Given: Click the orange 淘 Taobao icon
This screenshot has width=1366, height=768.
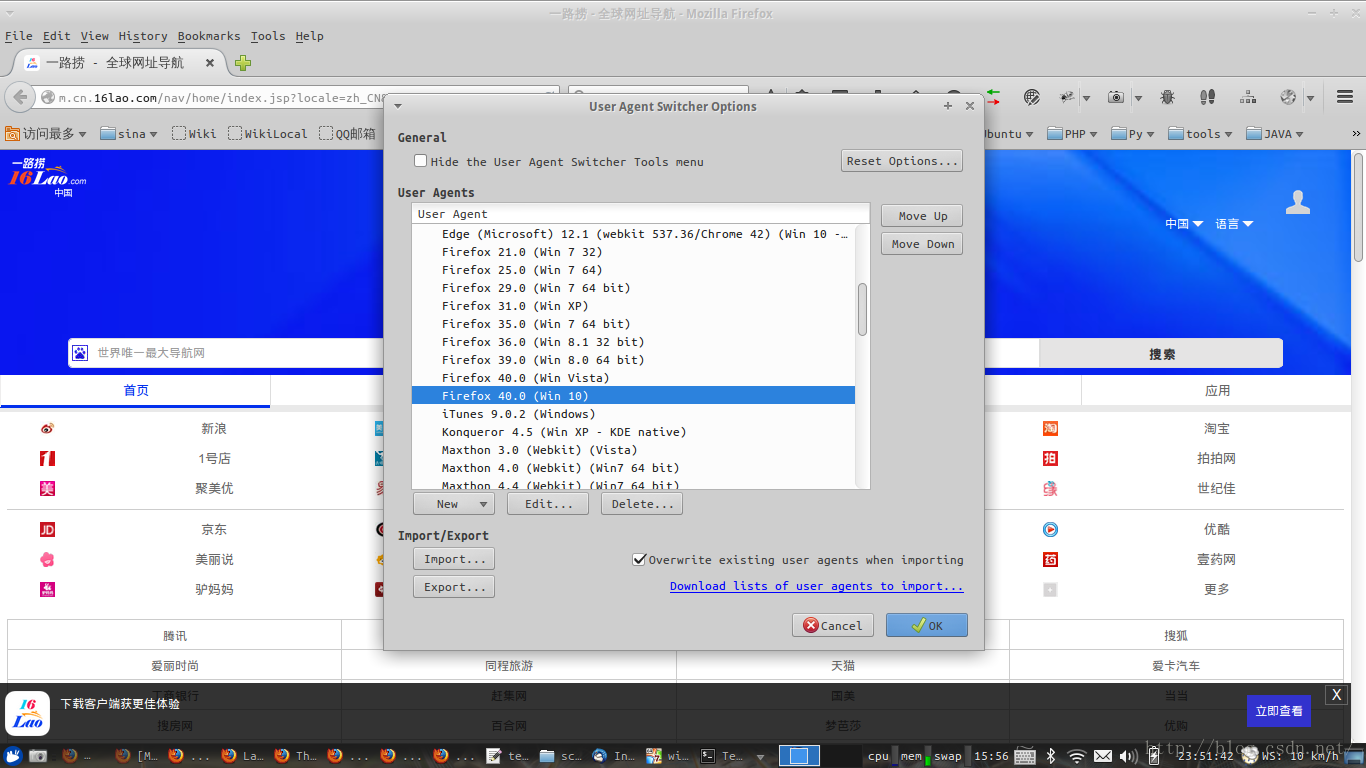Looking at the screenshot, I should [1050, 429].
